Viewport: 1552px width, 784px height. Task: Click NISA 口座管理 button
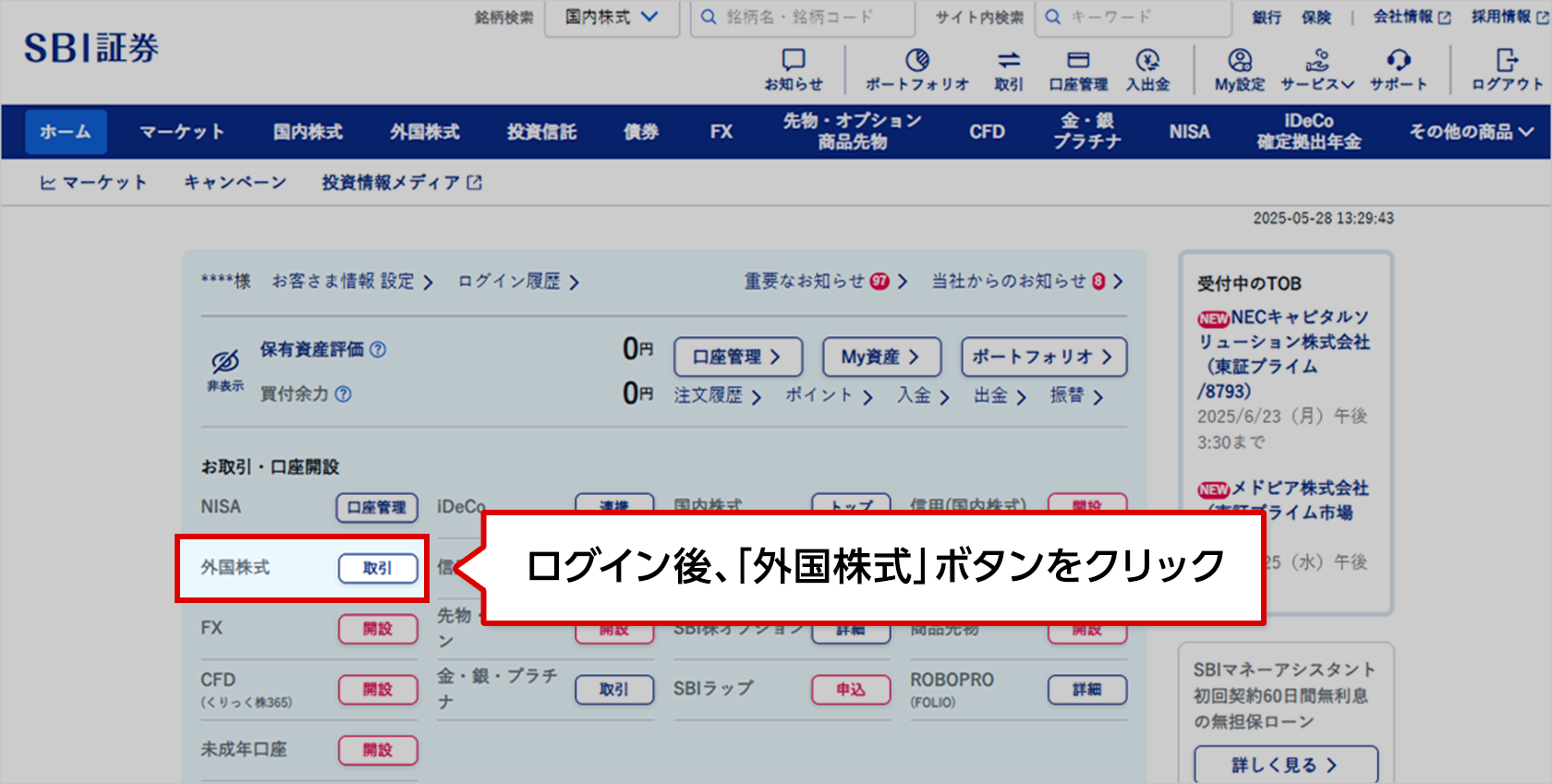coord(377,507)
